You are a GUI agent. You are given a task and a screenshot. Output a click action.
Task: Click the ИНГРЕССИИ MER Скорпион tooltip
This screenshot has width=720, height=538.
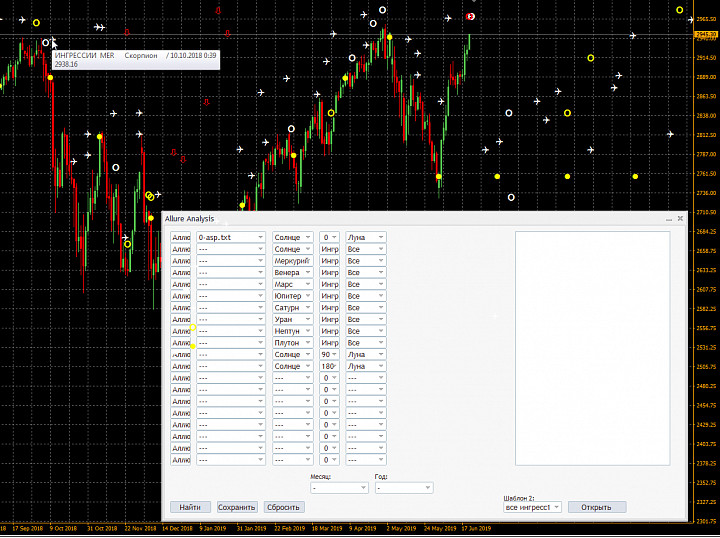pos(135,60)
